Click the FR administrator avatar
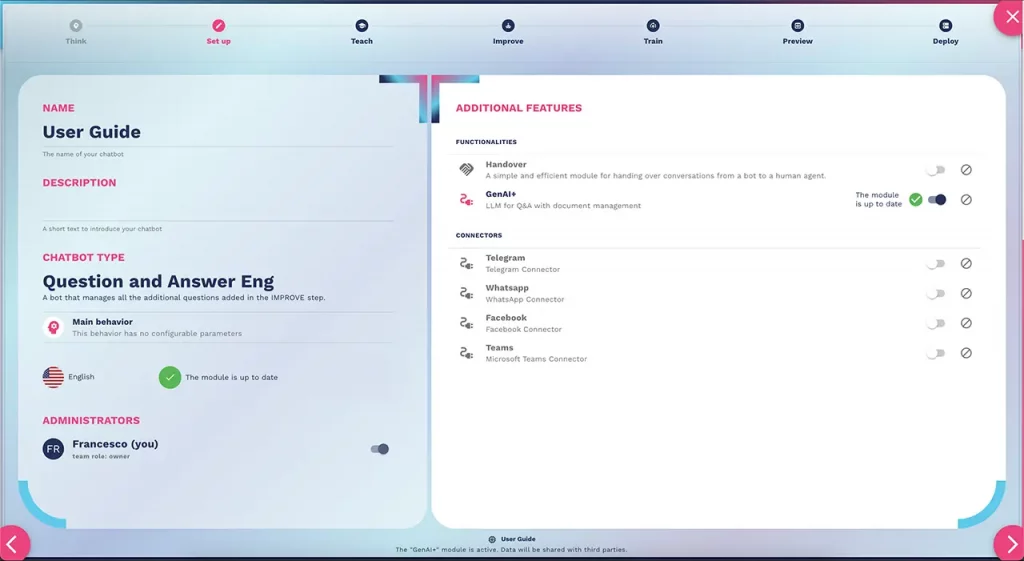The image size is (1024, 561). click(x=54, y=449)
